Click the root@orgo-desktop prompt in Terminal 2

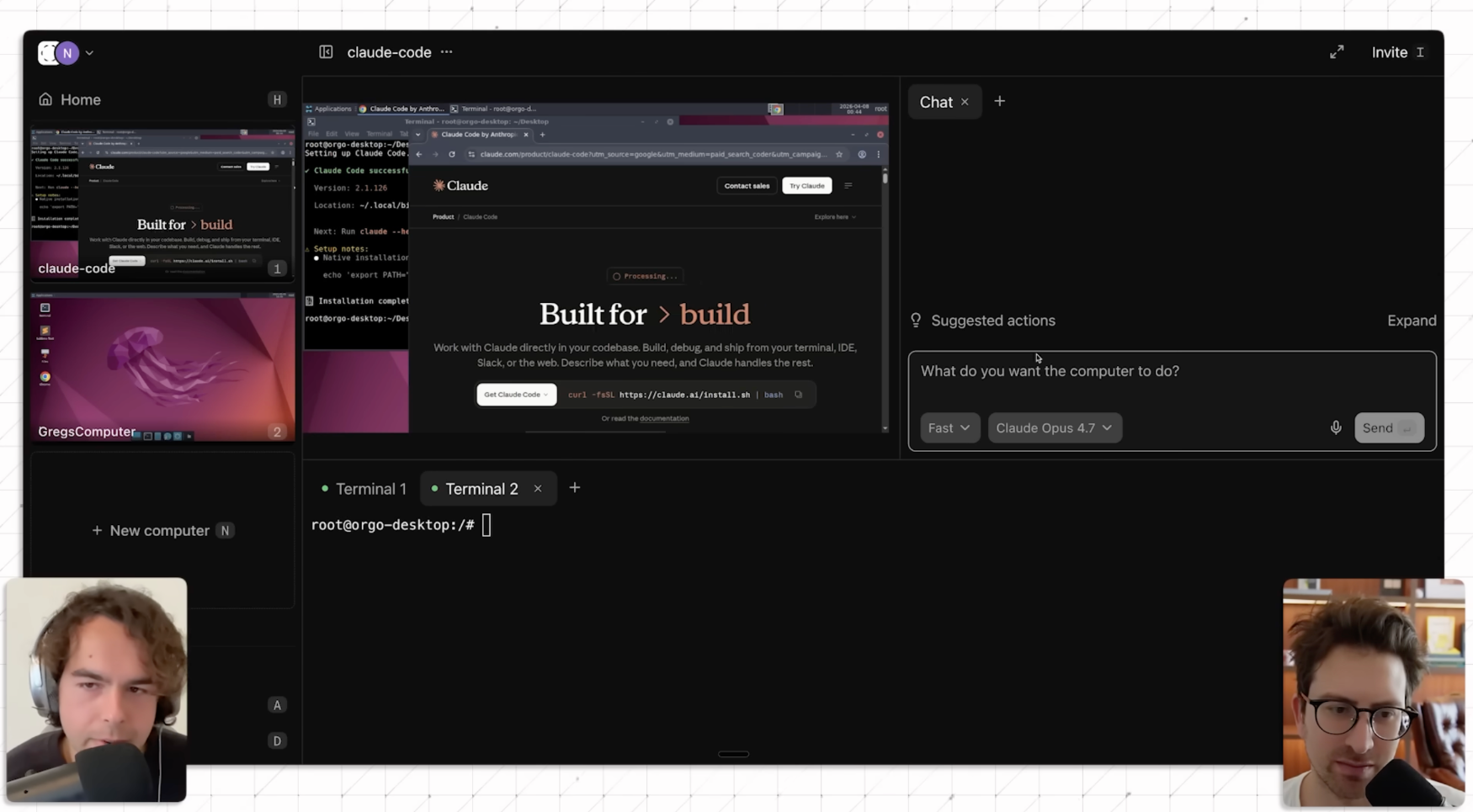point(392,525)
